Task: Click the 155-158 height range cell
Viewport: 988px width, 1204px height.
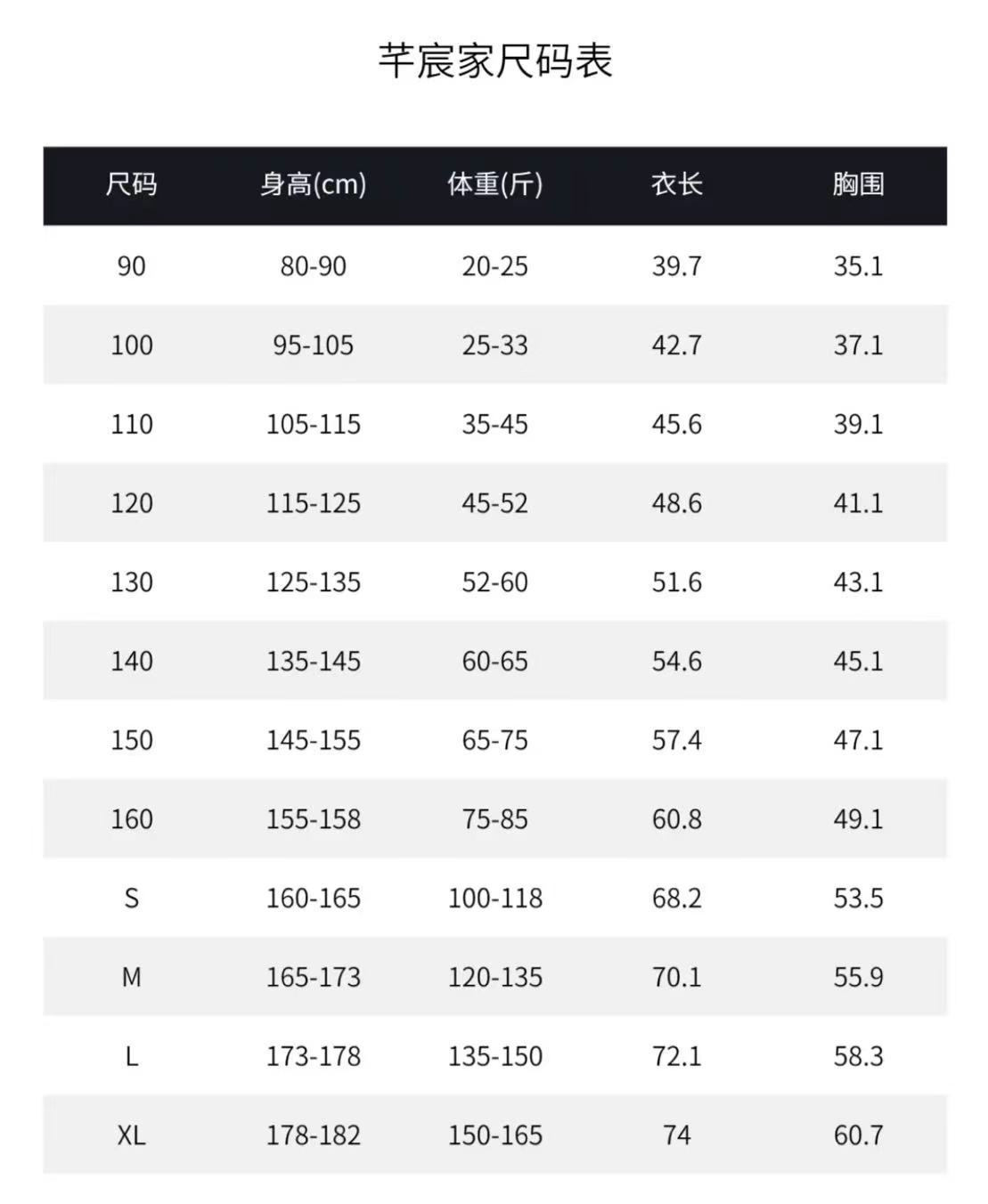Action: click(x=313, y=819)
